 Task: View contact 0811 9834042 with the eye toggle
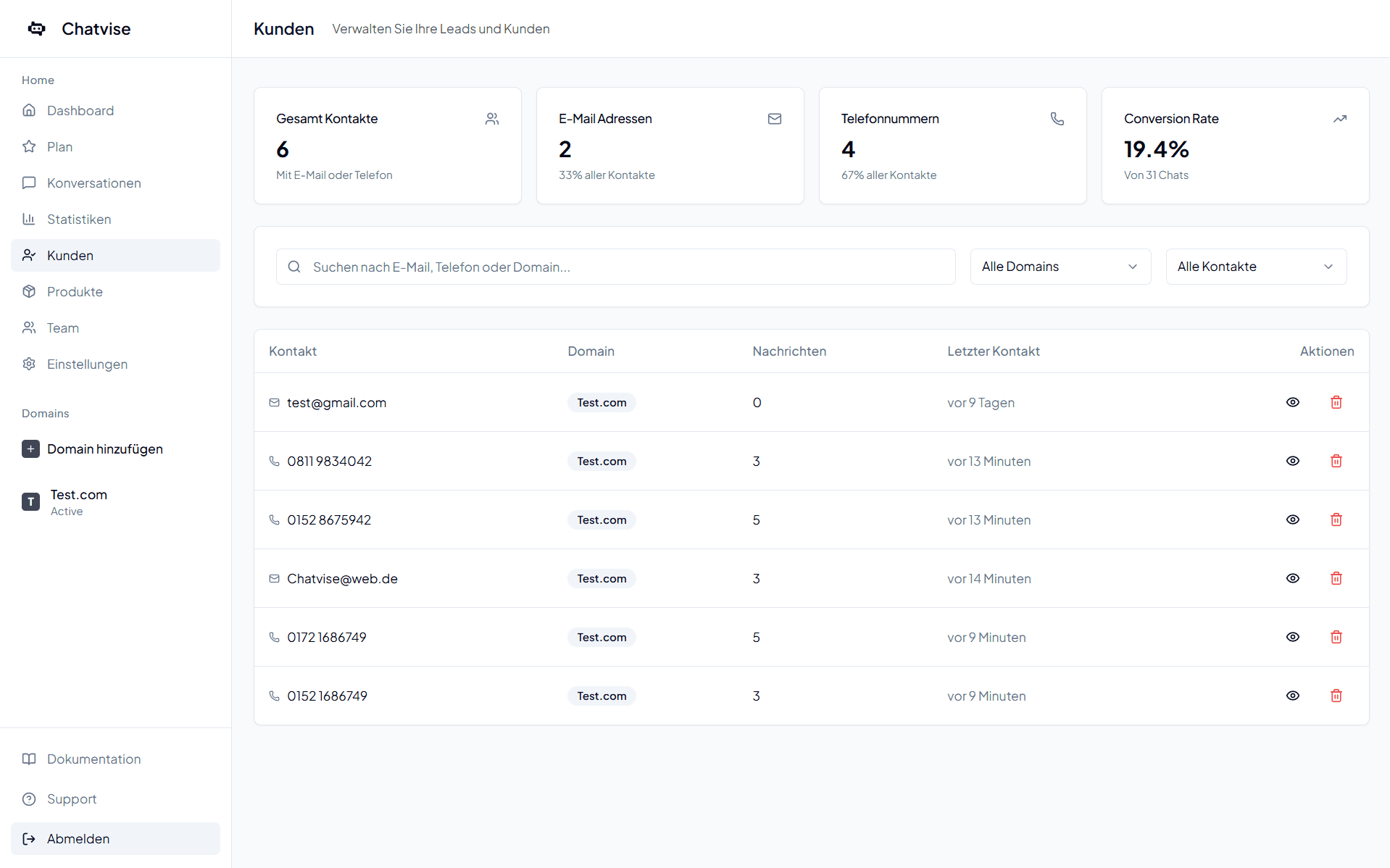coord(1293,461)
